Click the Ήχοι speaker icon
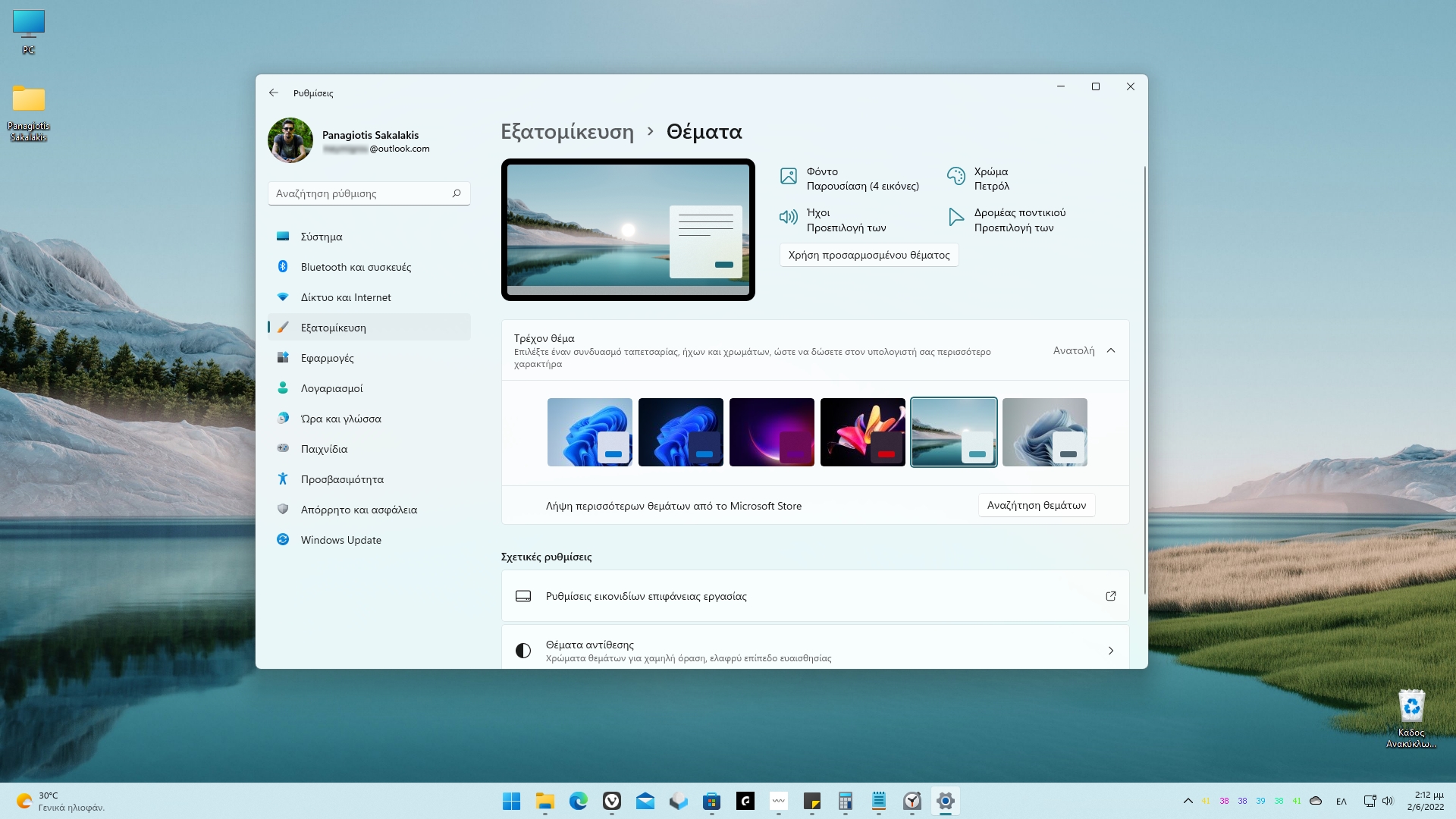The height and width of the screenshot is (819, 1456). [789, 218]
